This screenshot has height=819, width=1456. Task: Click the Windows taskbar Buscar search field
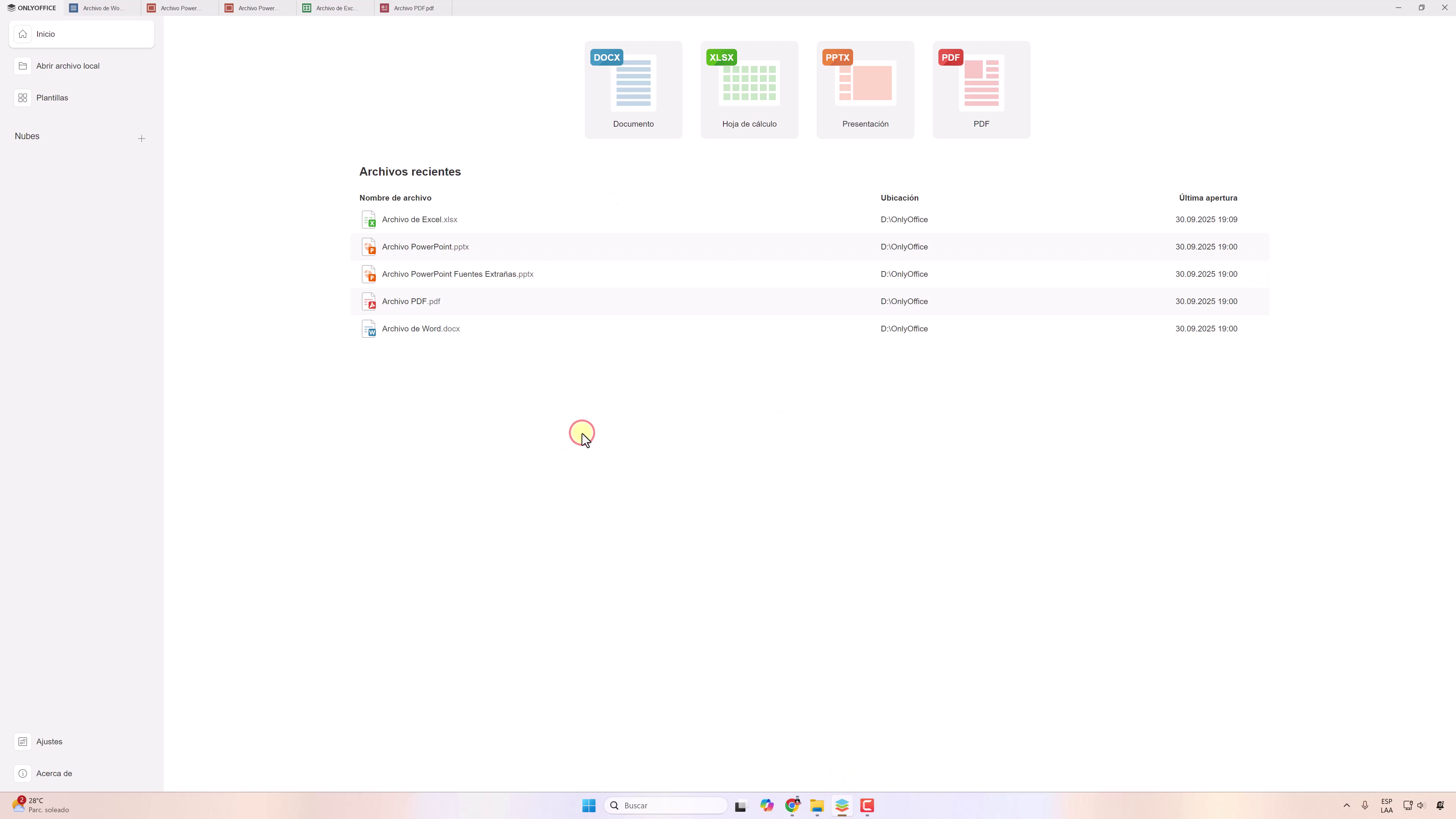tap(667, 805)
